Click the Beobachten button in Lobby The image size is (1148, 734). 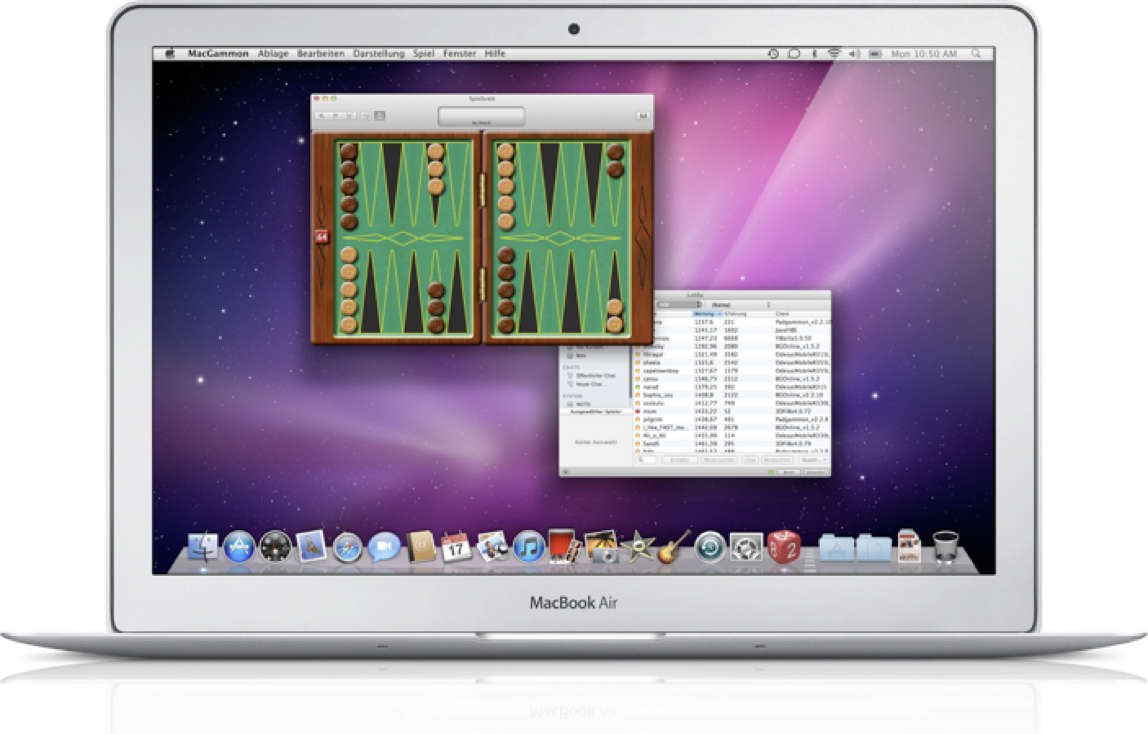click(x=776, y=460)
